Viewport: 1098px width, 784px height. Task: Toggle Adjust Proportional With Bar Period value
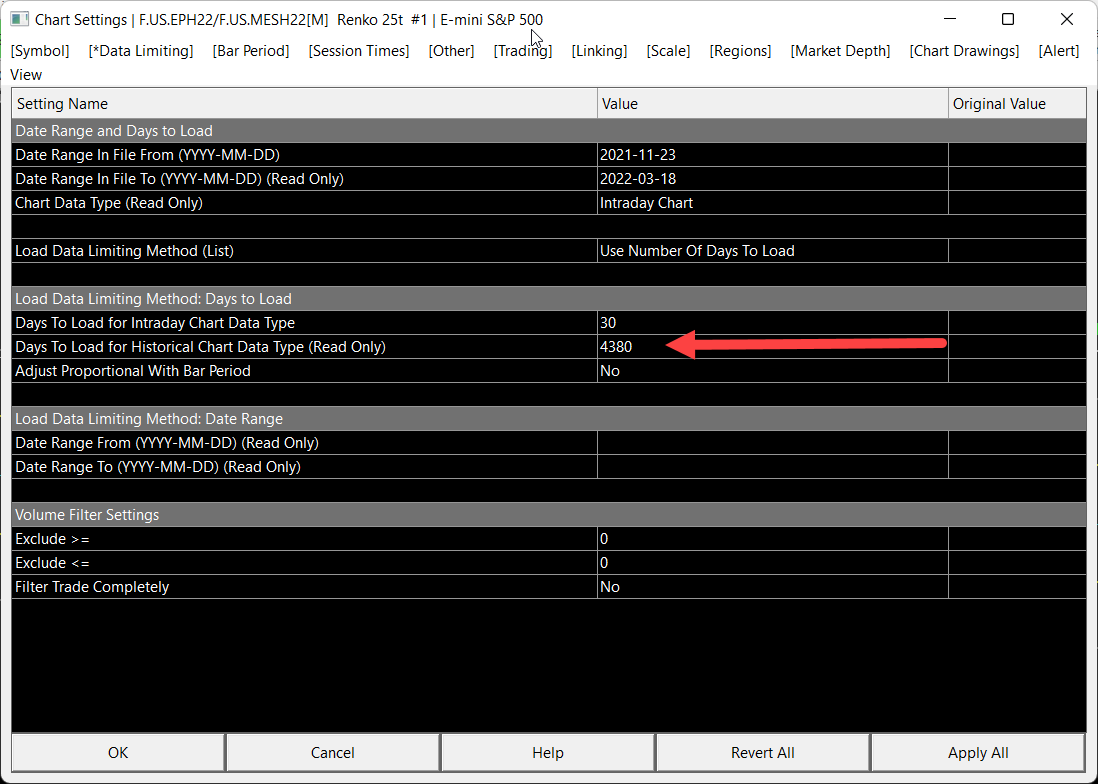772,371
